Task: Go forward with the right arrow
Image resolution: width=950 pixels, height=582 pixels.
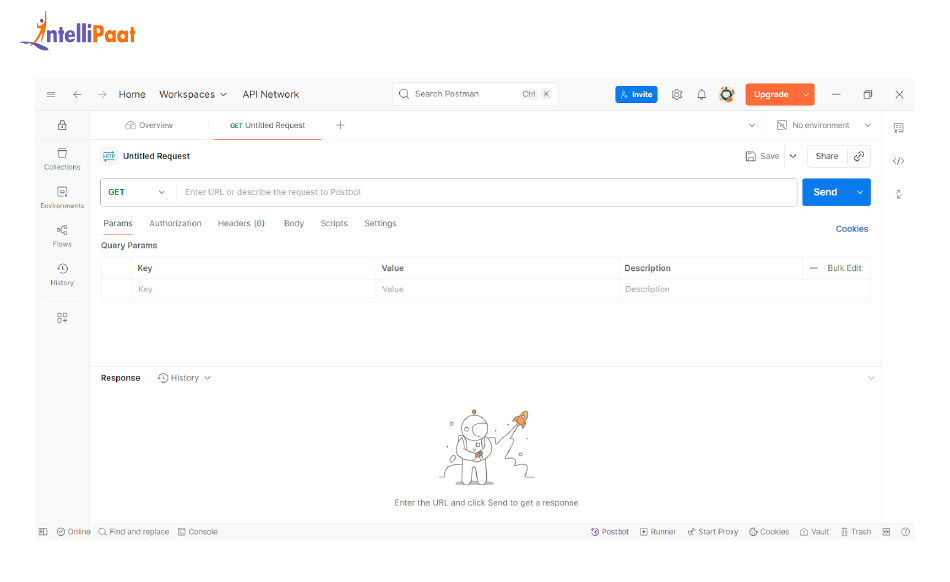Action: 102,94
